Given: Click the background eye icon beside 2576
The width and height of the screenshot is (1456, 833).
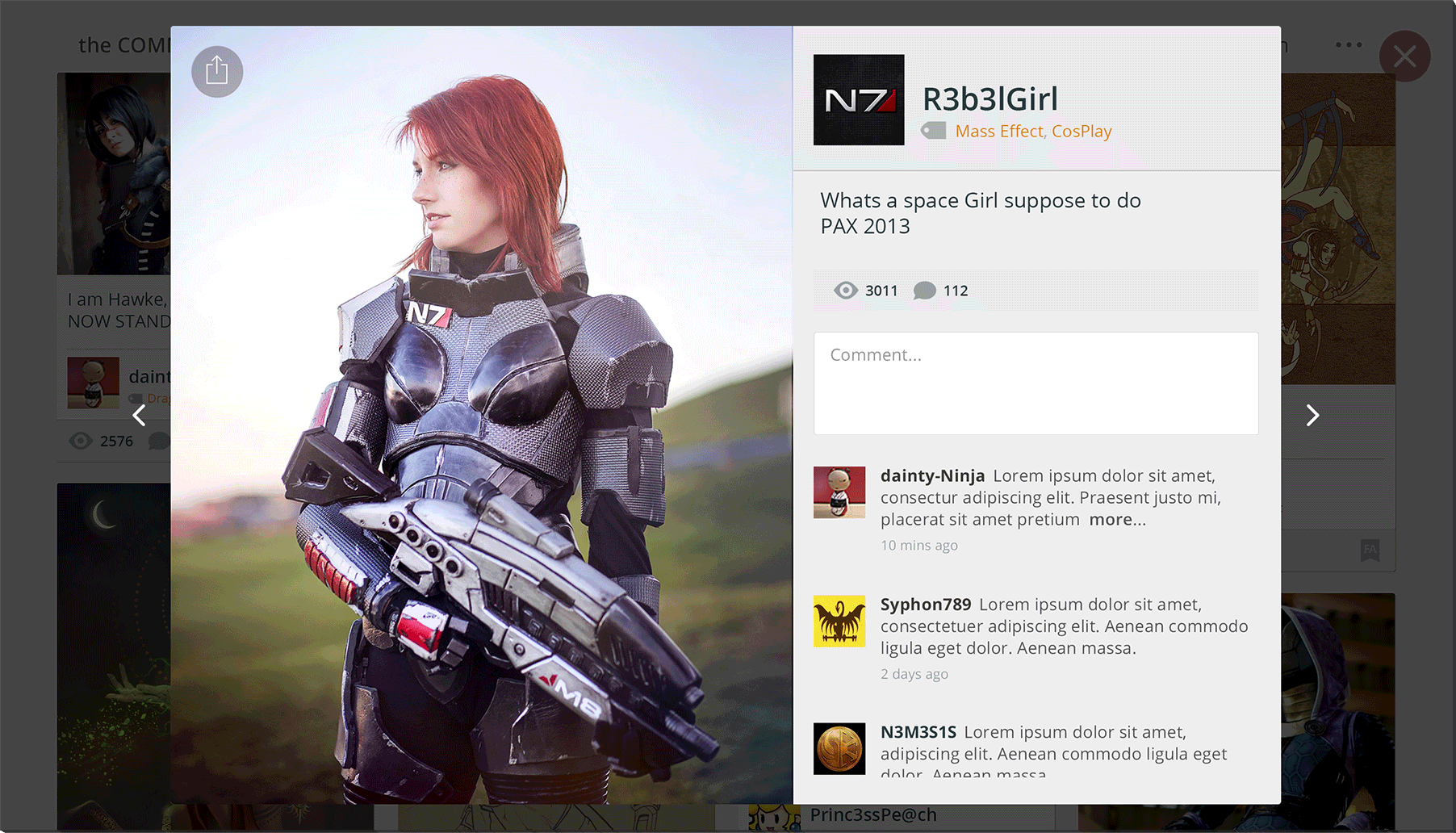Looking at the screenshot, I should coord(81,441).
